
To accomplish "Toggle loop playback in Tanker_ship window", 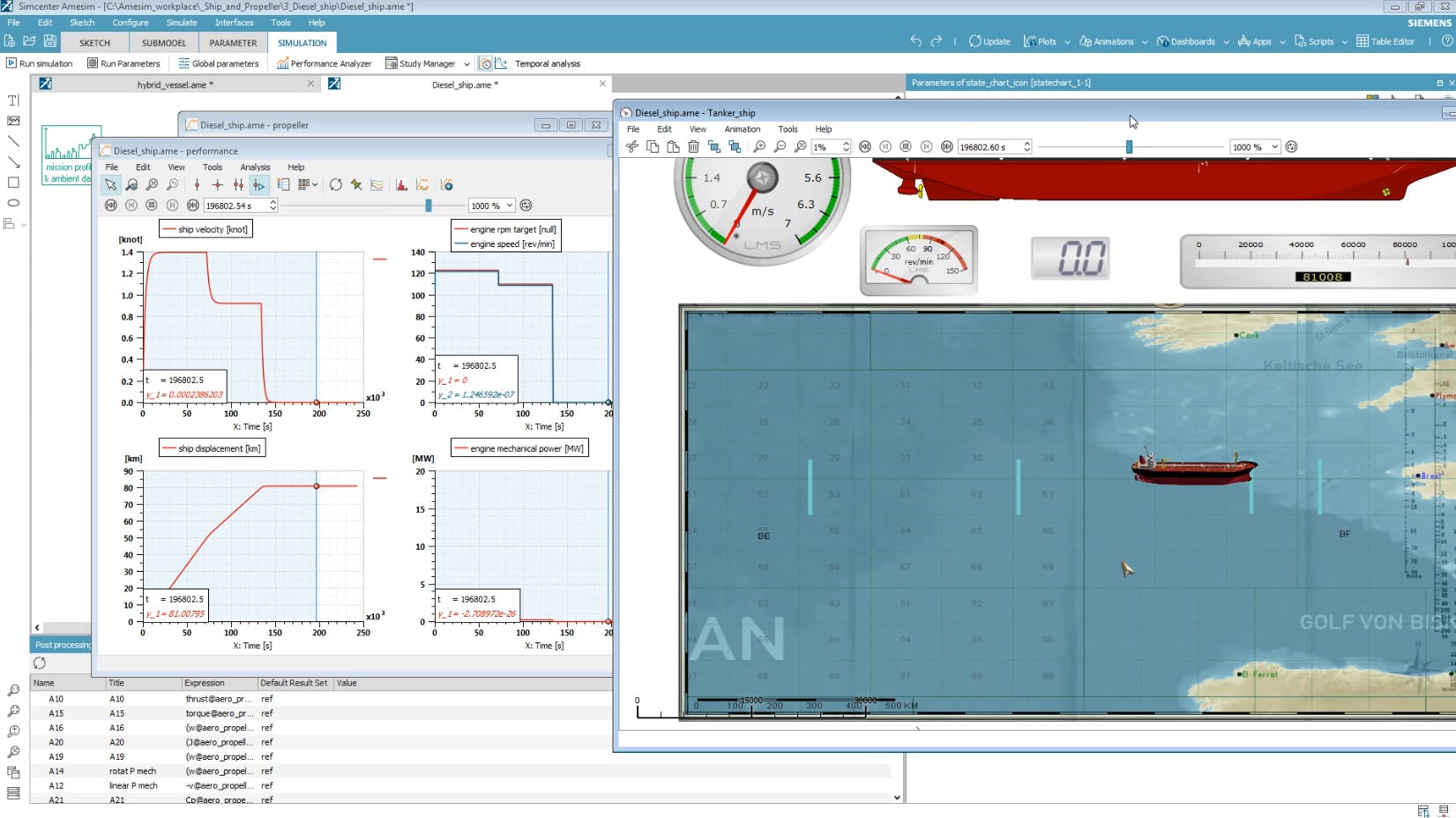I will 1291,146.
